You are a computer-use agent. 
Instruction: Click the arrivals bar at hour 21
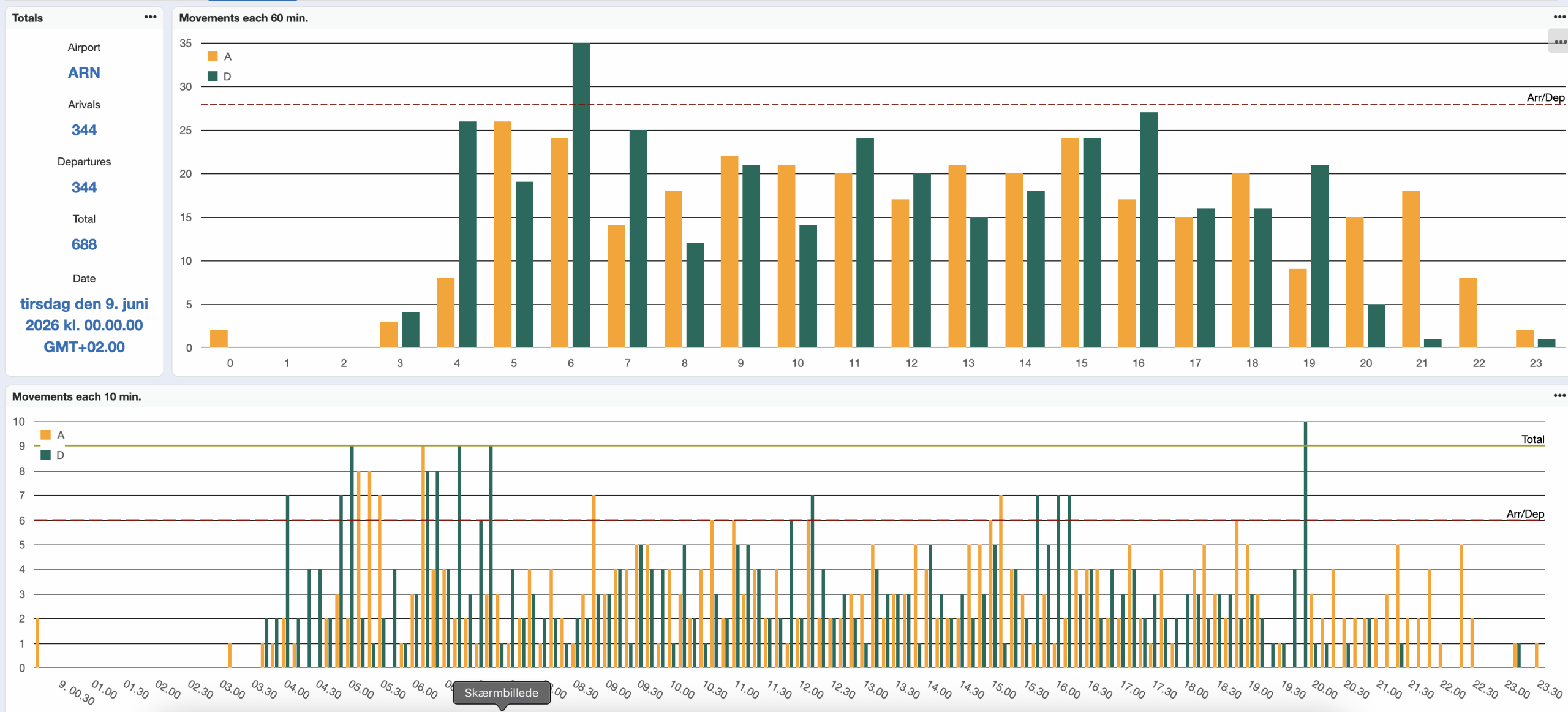(x=1411, y=270)
